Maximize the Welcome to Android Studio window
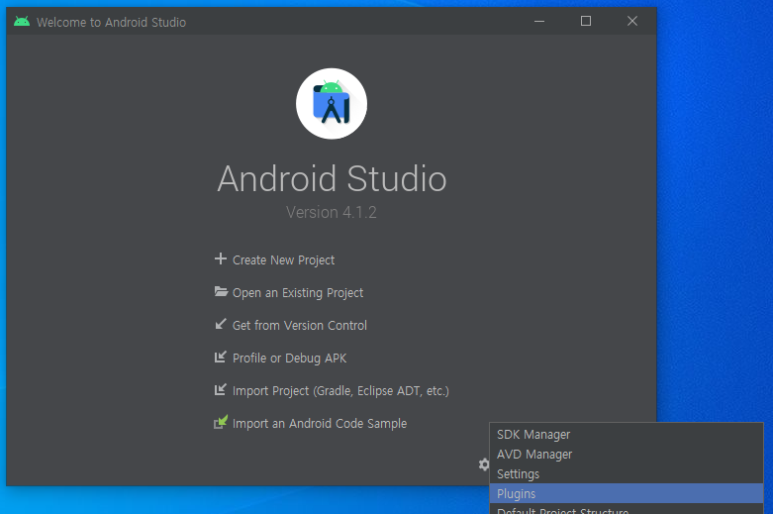Image resolution: width=773 pixels, height=514 pixels. tap(586, 21)
